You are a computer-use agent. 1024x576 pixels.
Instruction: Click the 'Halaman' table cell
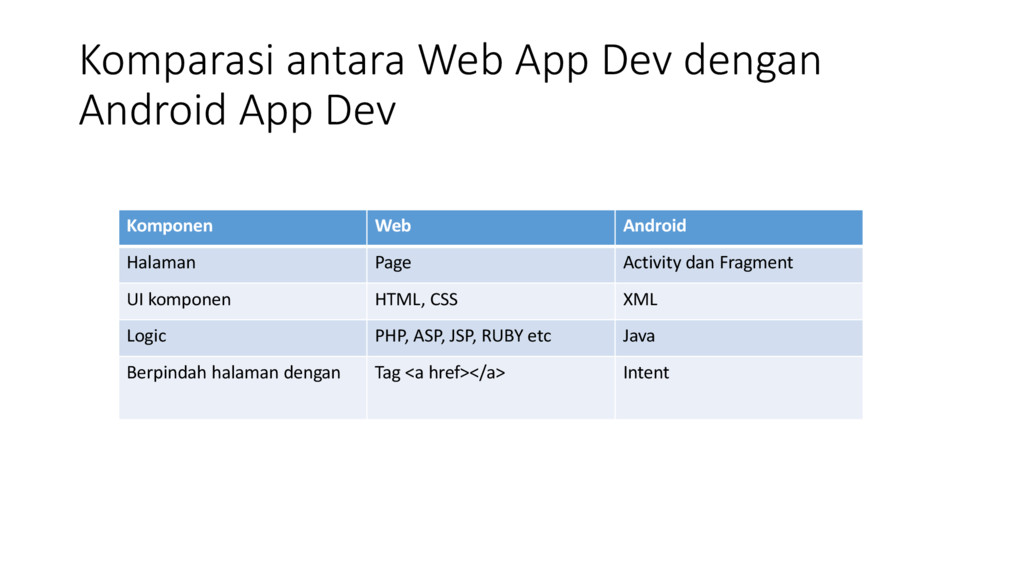(243, 264)
